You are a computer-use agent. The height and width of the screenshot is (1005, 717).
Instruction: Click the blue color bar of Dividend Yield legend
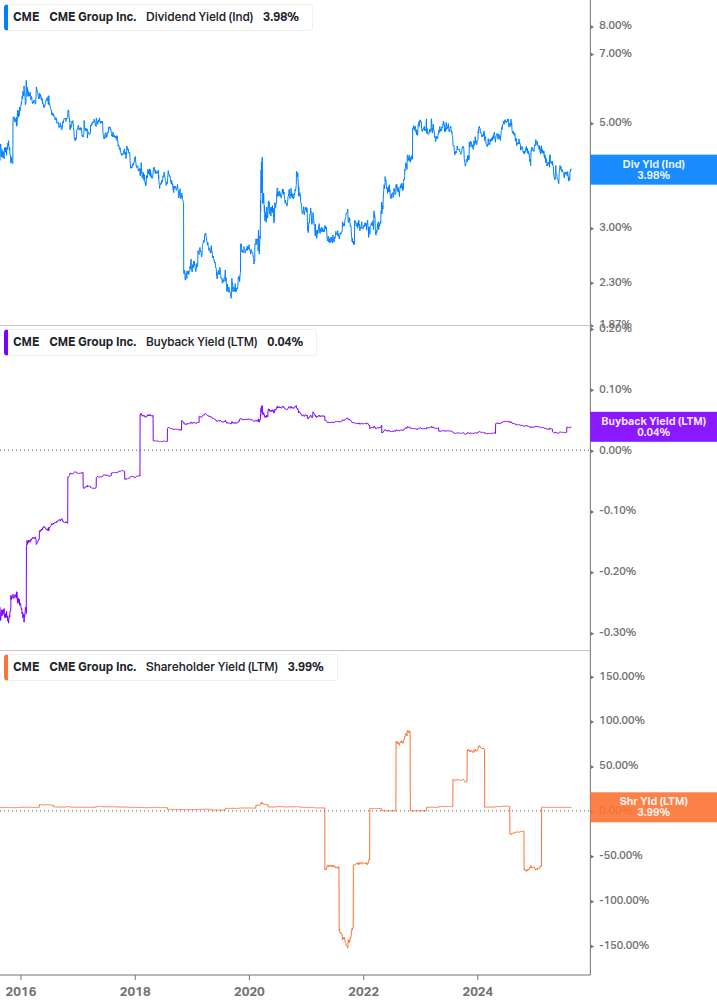6,17
